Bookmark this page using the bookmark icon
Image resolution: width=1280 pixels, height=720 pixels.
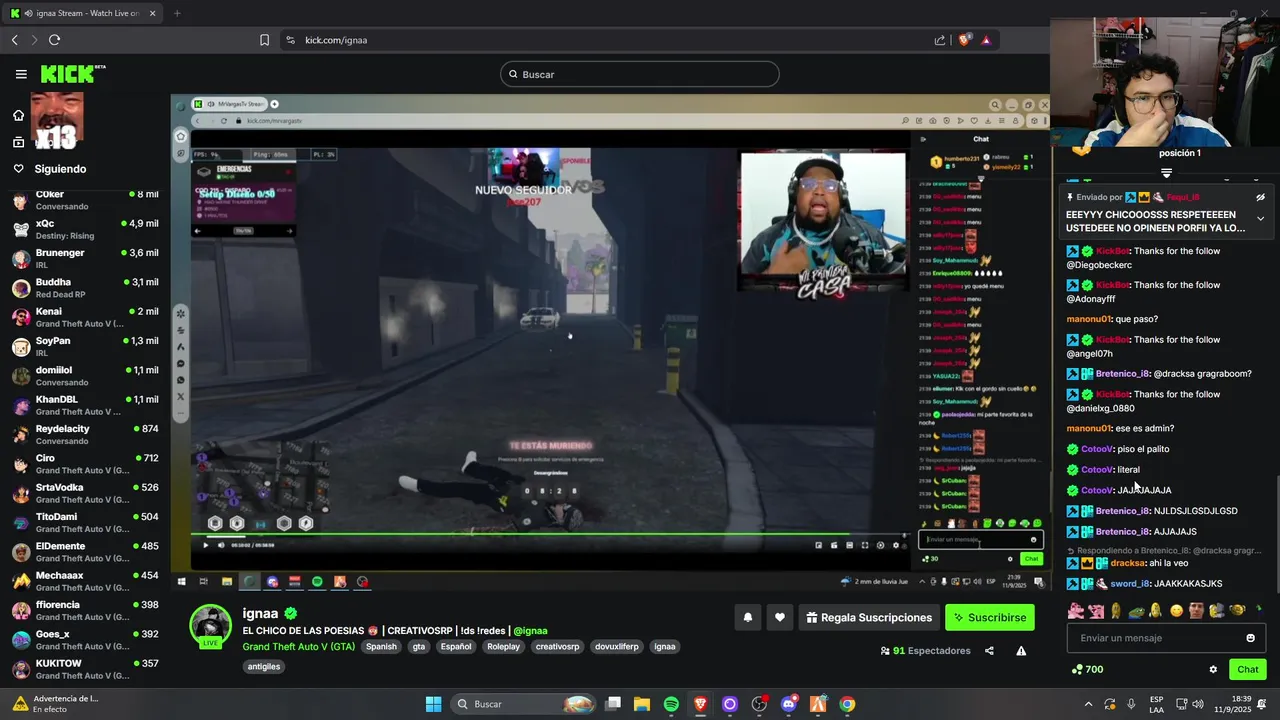click(264, 40)
